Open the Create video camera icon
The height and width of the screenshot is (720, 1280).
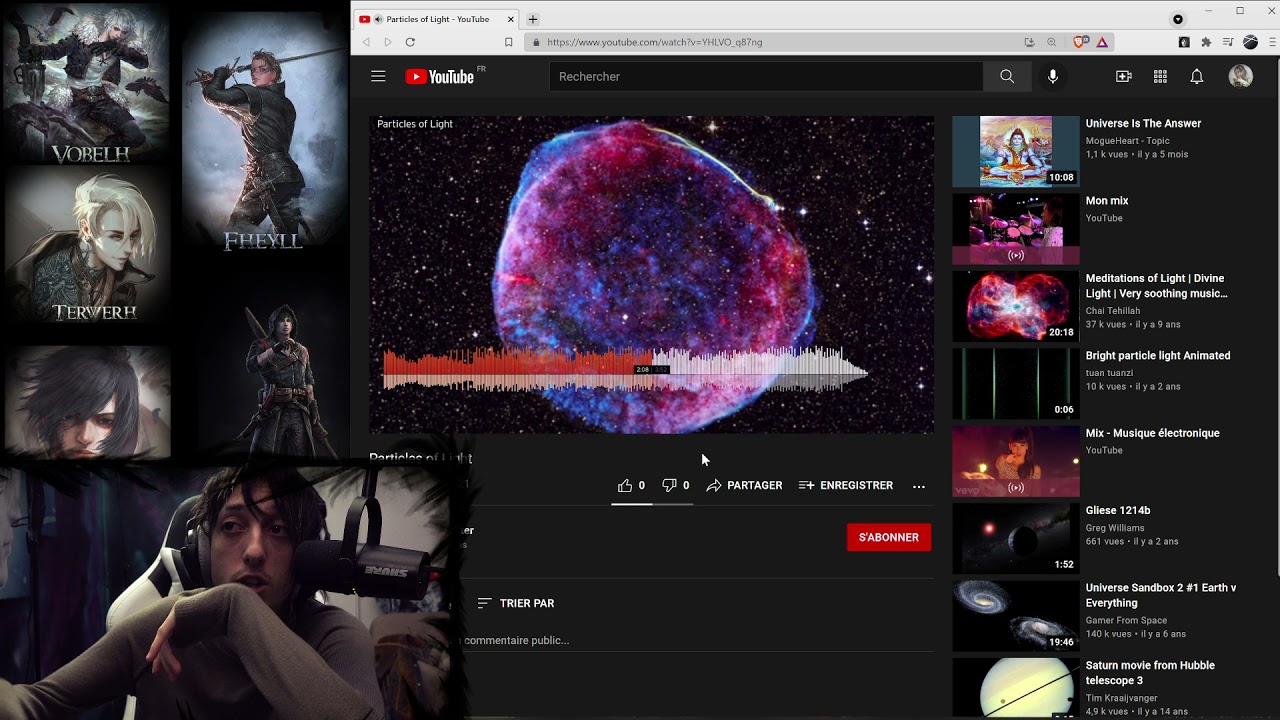1124,76
